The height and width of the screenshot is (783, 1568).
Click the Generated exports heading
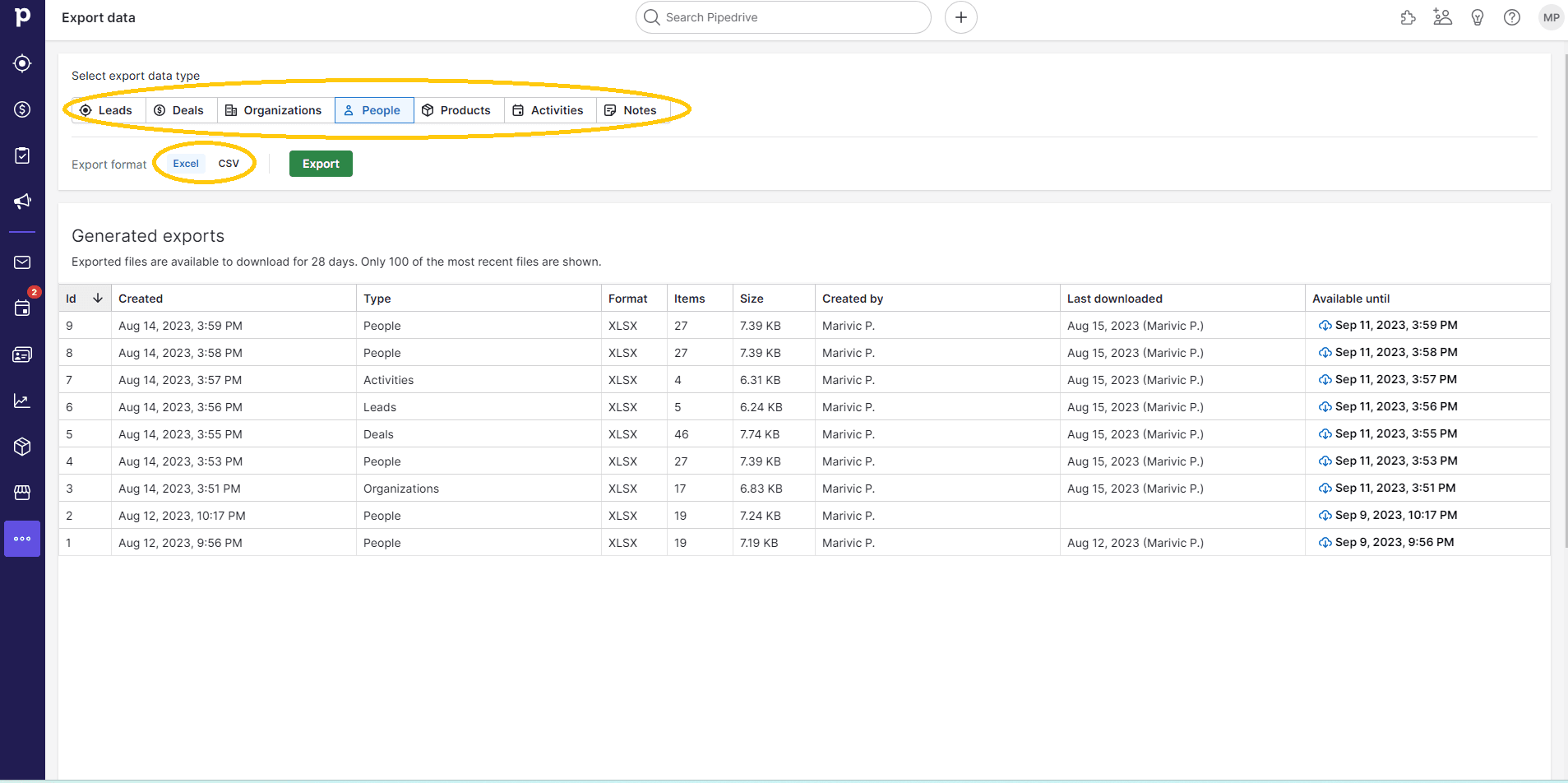click(x=148, y=236)
